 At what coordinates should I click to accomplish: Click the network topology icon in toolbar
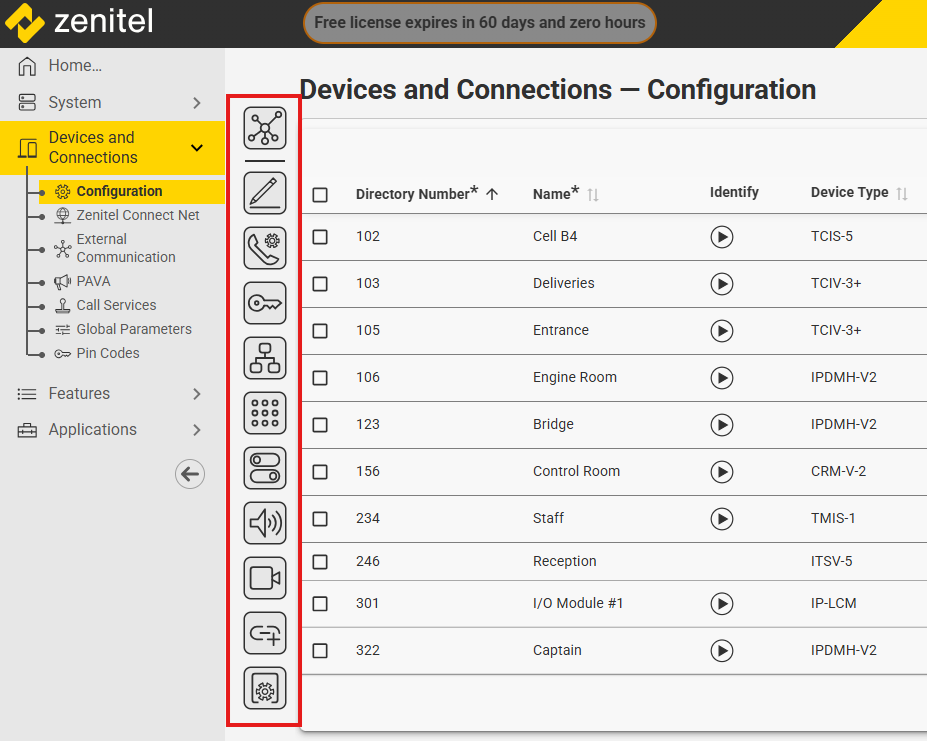point(265,129)
